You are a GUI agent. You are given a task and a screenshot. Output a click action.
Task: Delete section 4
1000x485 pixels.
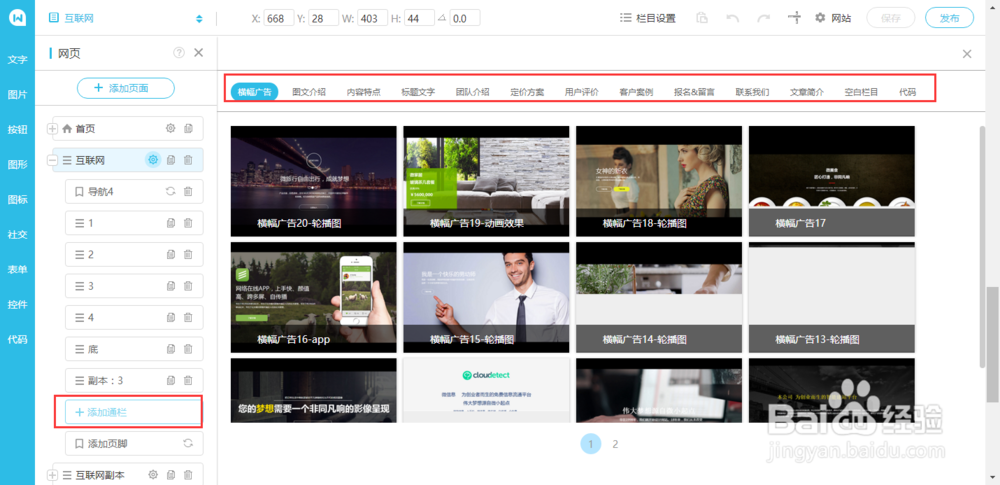pyautogui.click(x=188, y=317)
